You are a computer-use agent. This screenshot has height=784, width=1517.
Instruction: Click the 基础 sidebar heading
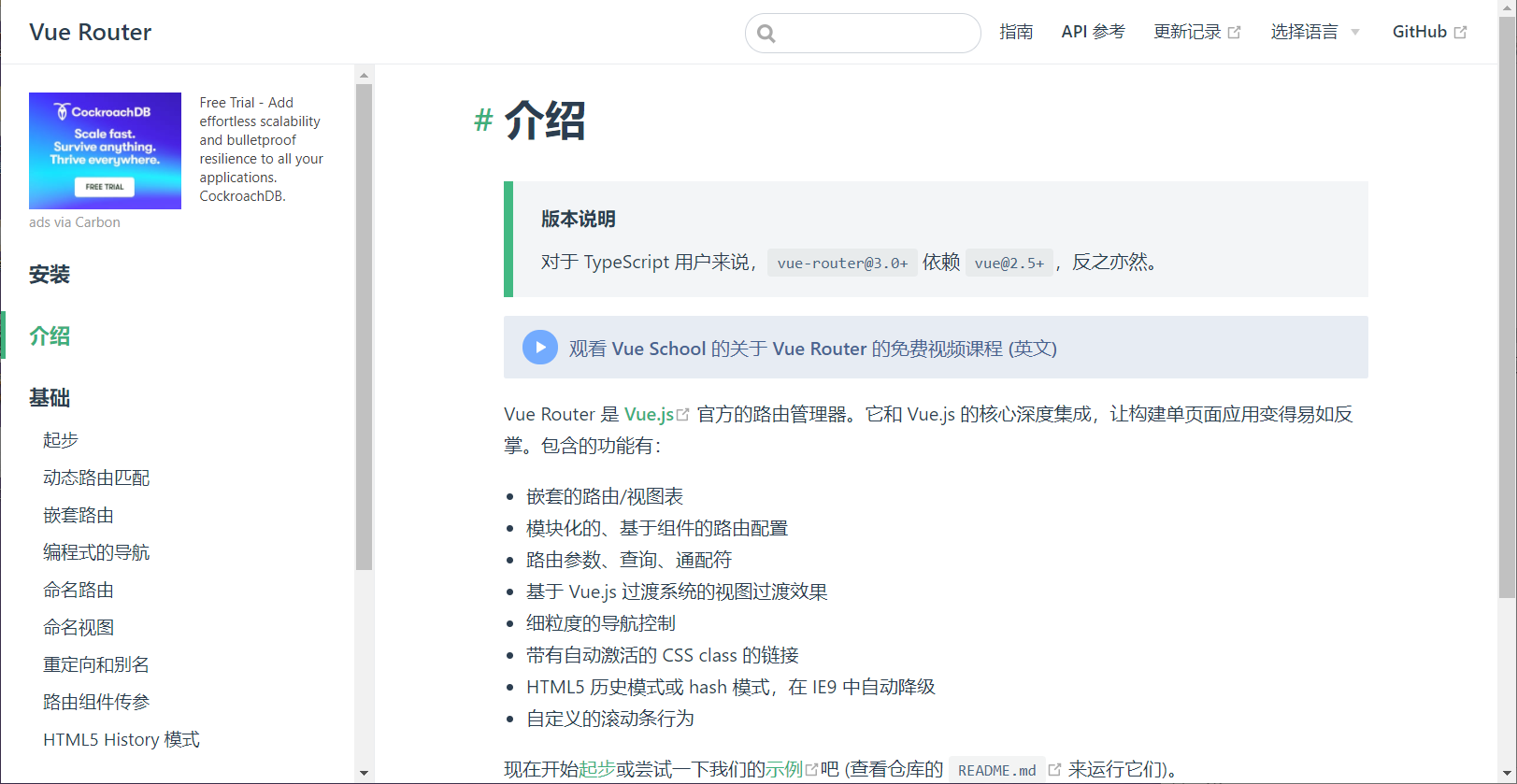[x=50, y=398]
